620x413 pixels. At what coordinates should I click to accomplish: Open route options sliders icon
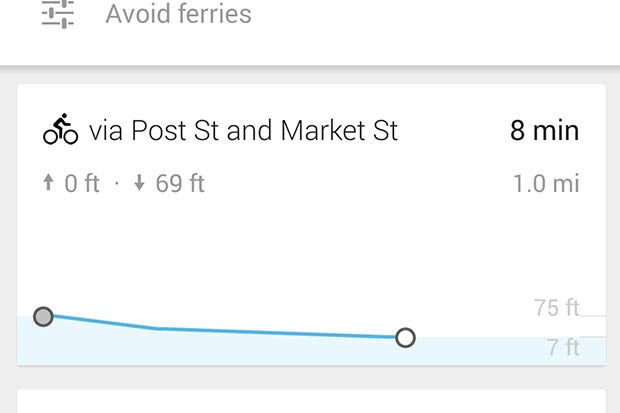[x=58, y=14]
